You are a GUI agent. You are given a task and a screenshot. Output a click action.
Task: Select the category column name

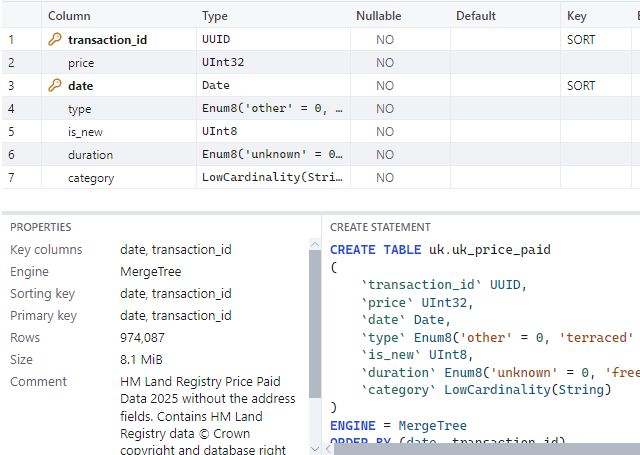coord(91,178)
